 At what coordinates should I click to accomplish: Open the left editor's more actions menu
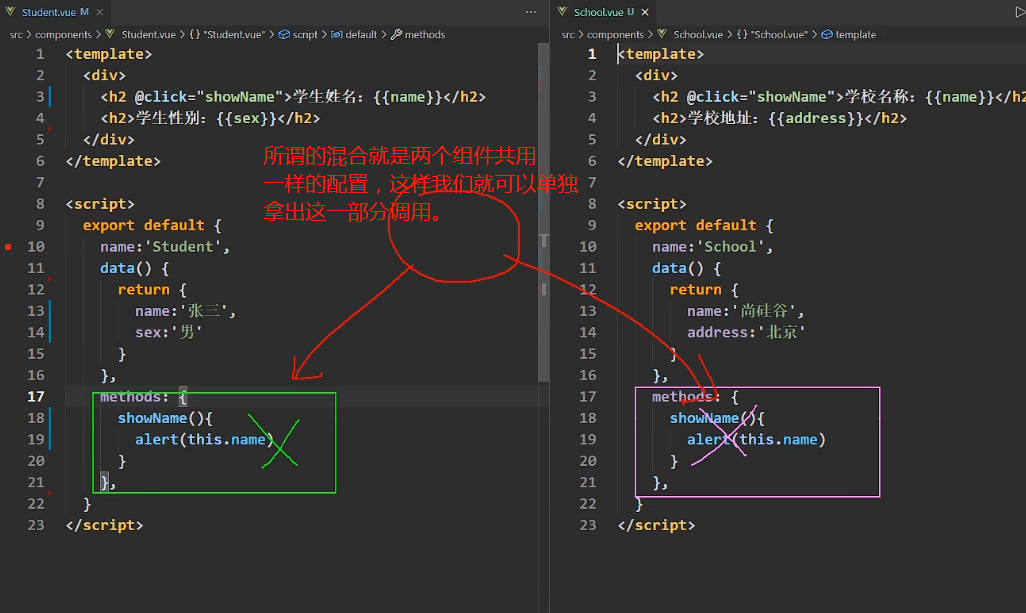[531, 12]
